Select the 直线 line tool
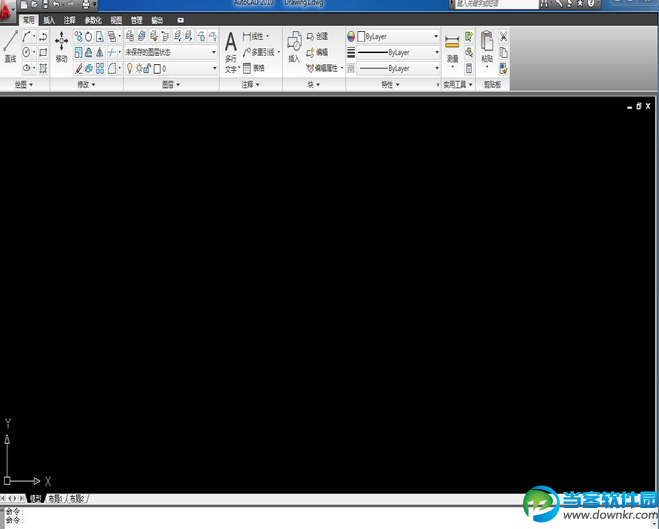 [x=10, y=47]
